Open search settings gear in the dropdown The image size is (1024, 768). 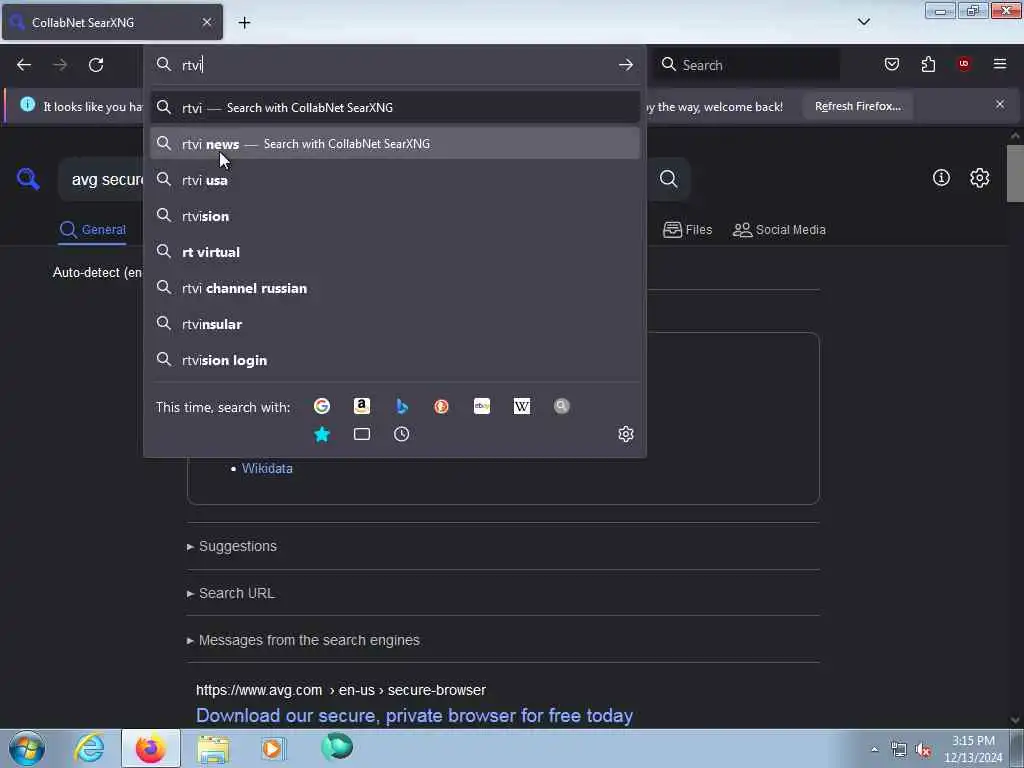click(626, 434)
